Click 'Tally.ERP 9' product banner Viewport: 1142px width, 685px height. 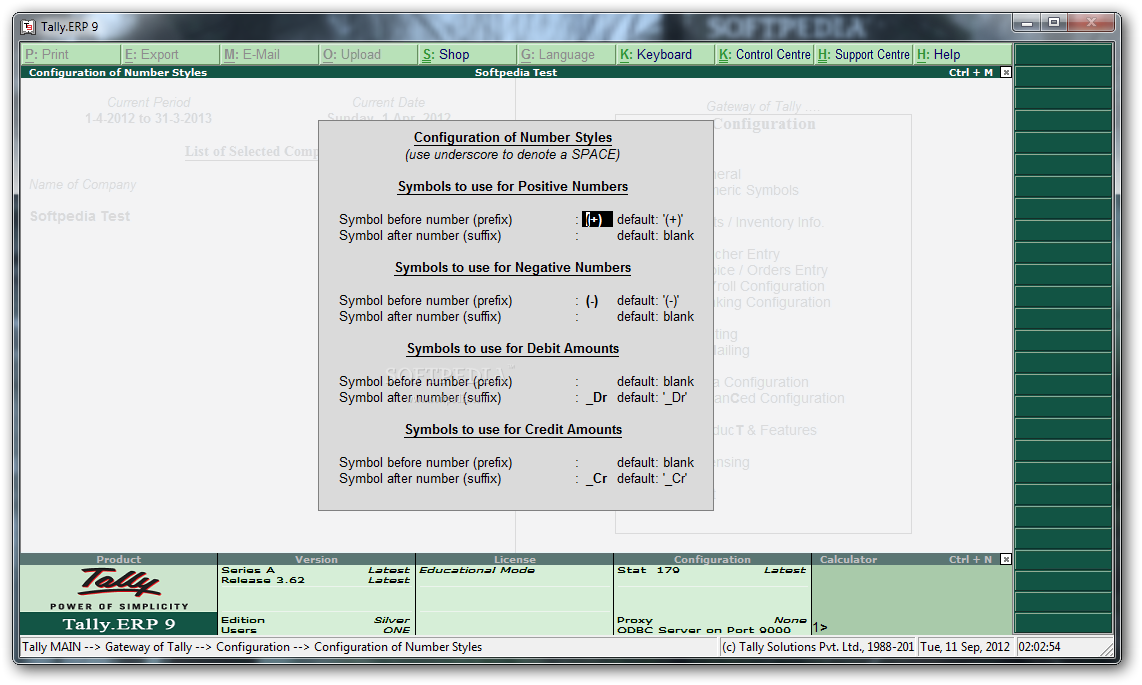coord(119,624)
